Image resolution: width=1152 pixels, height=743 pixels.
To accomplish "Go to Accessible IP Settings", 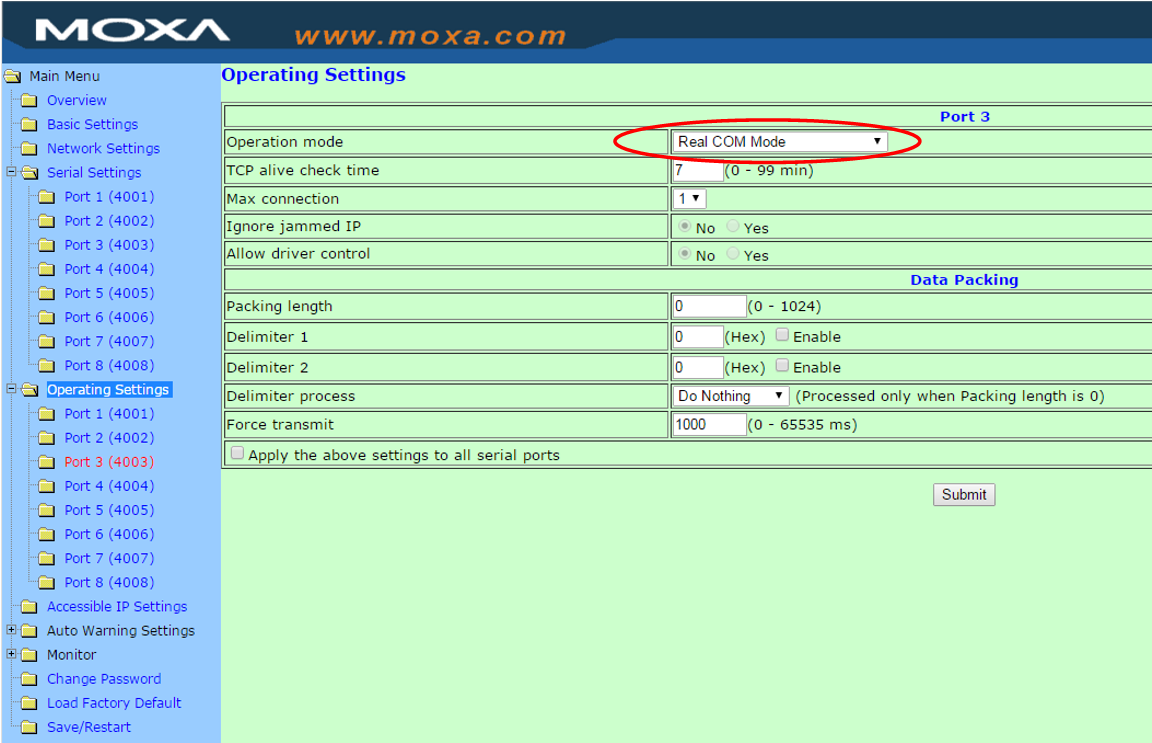I will pyautogui.click(x=117, y=606).
